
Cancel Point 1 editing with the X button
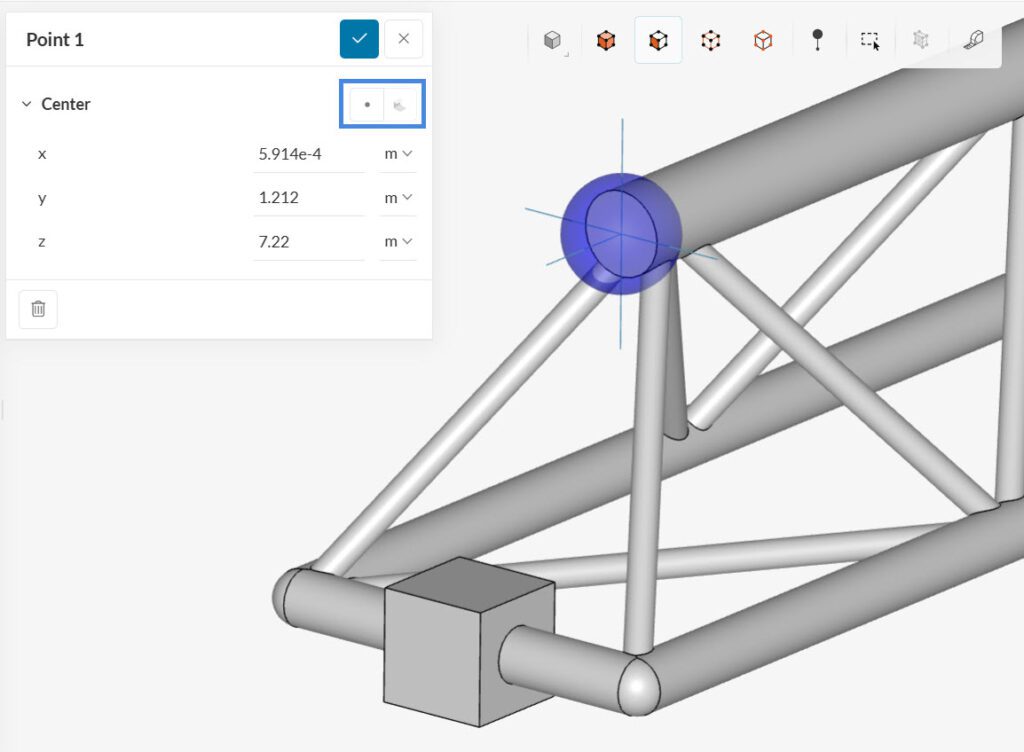[404, 39]
